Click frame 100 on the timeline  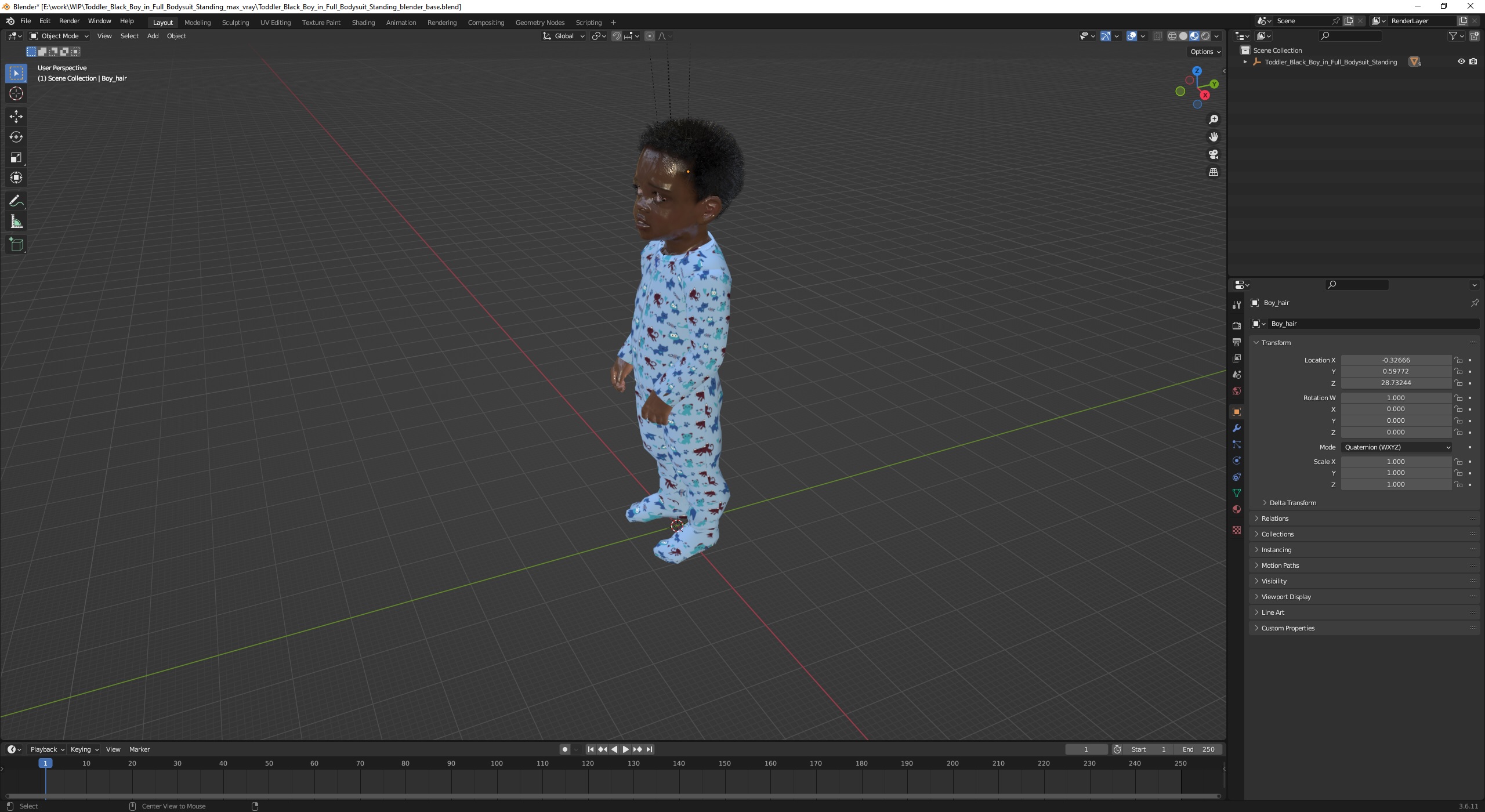pyautogui.click(x=497, y=764)
